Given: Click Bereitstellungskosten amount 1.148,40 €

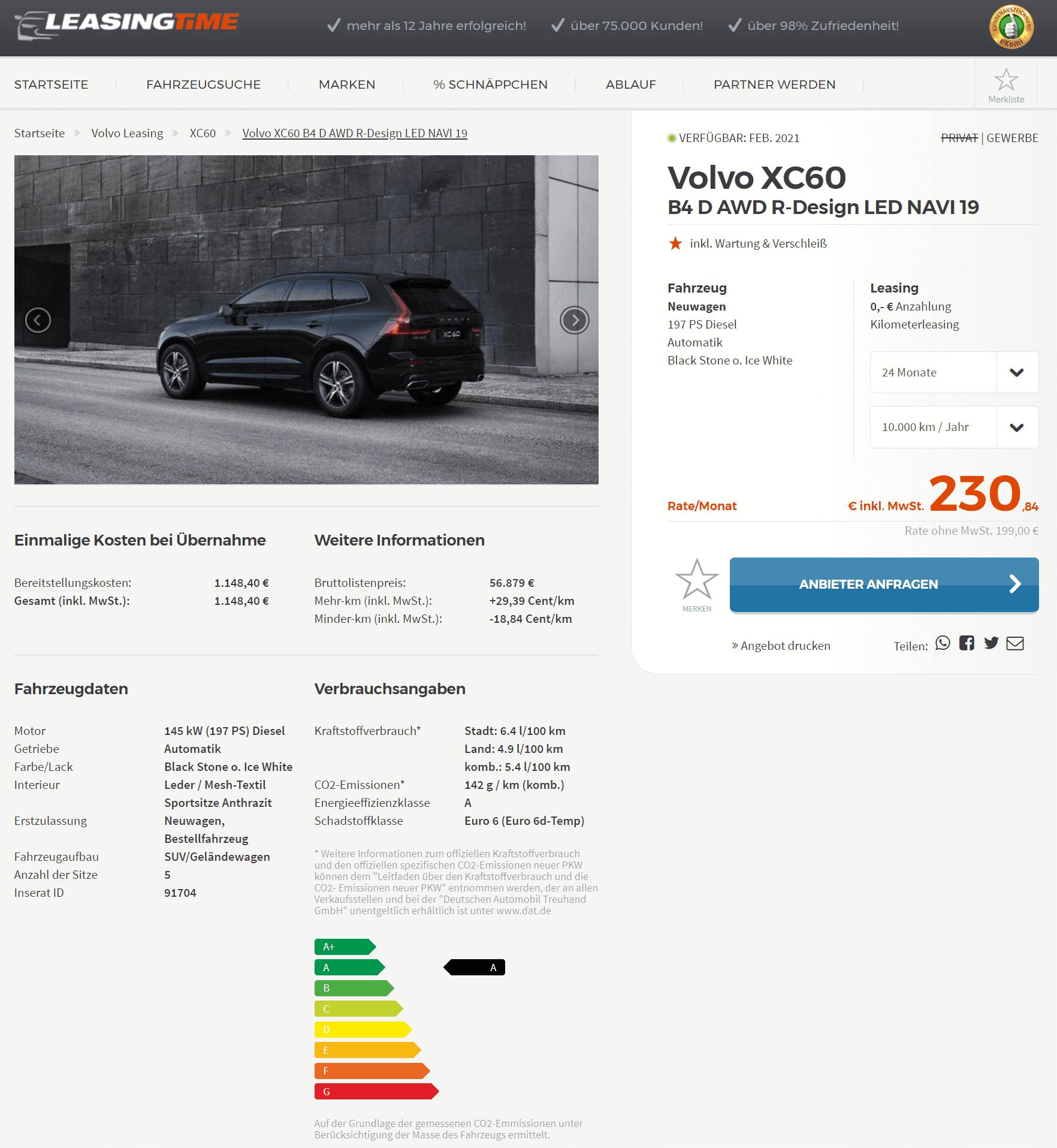Looking at the screenshot, I should click(x=241, y=583).
